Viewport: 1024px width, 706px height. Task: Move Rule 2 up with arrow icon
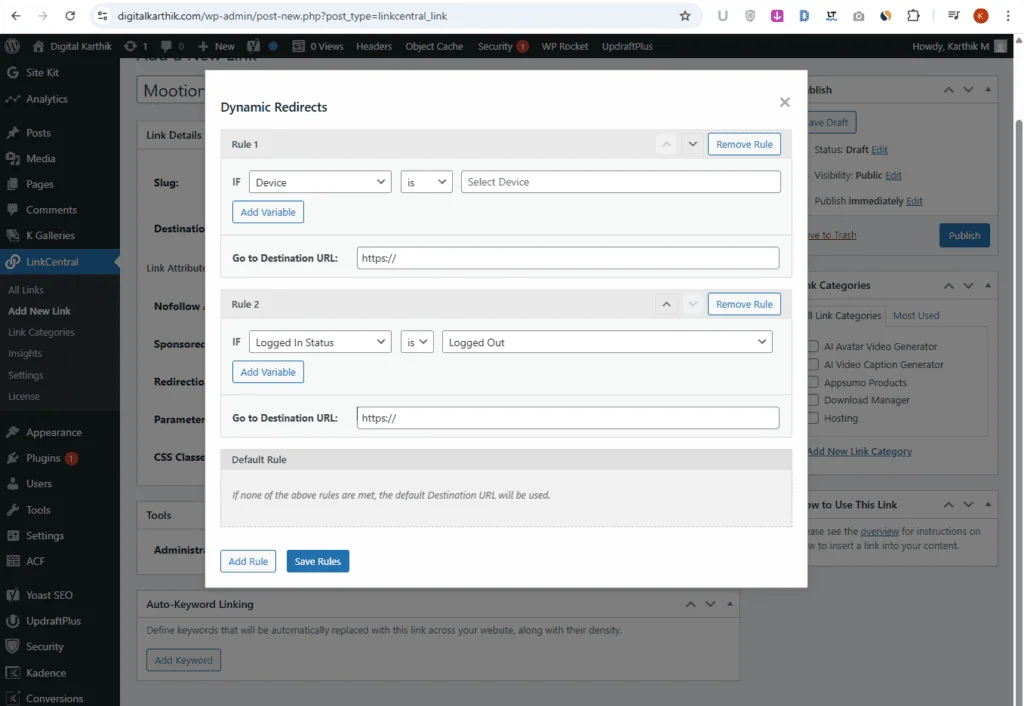point(666,304)
